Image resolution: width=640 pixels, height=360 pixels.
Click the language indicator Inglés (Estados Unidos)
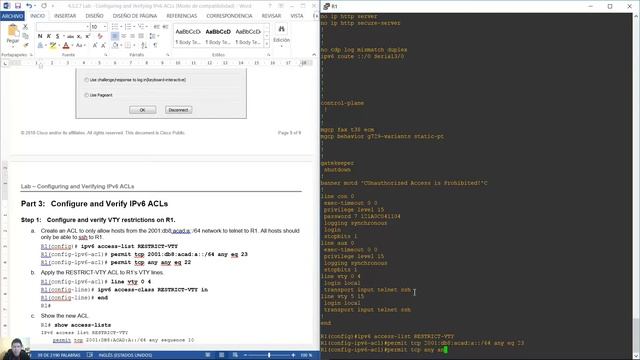point(125,355)
